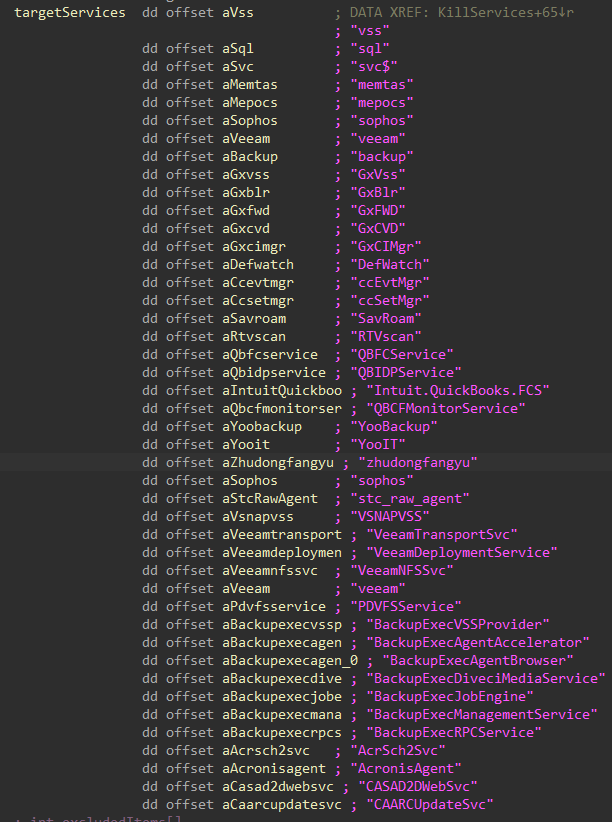Select the "BackupExecAgentAccelerator" string comment
The width and height of the screenshot is (612, 822).
(x=478, y=643)
